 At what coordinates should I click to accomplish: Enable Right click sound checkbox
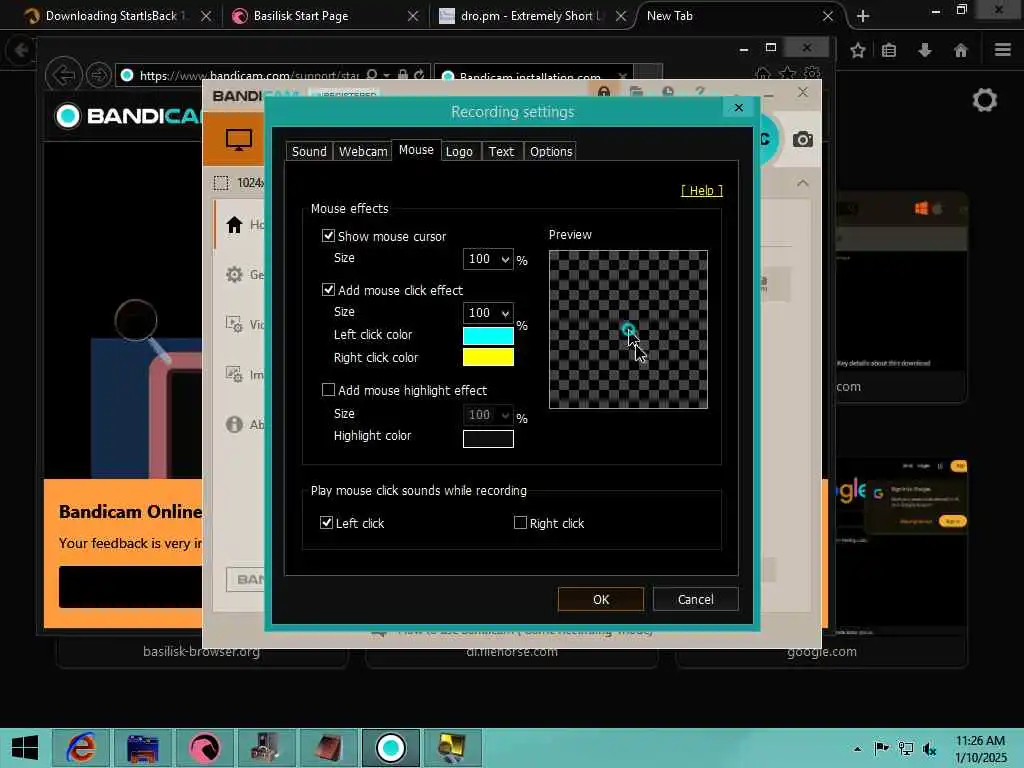(x=520, y=522)
